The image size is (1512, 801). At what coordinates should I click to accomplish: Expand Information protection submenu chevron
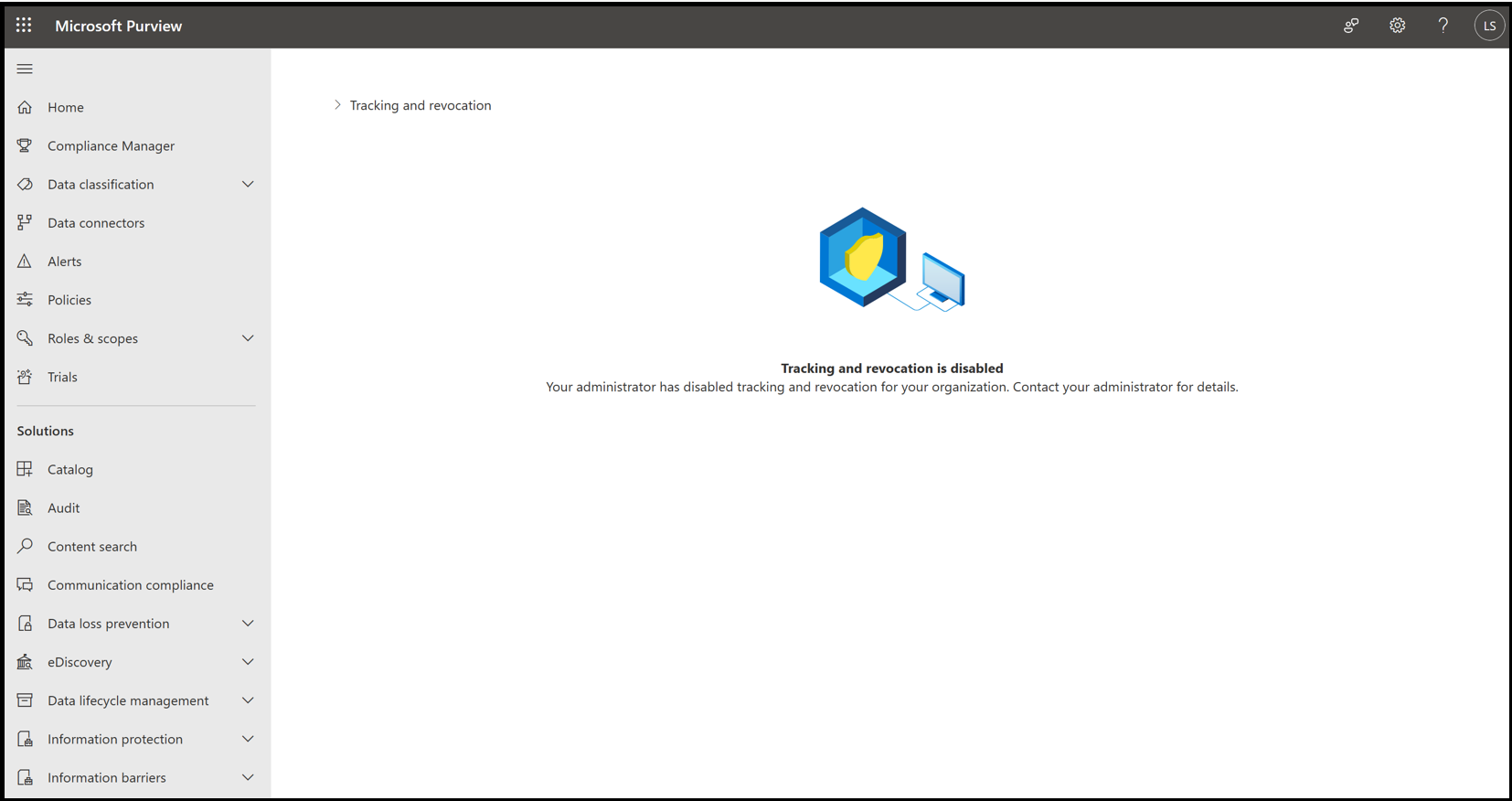coord(248,739)
